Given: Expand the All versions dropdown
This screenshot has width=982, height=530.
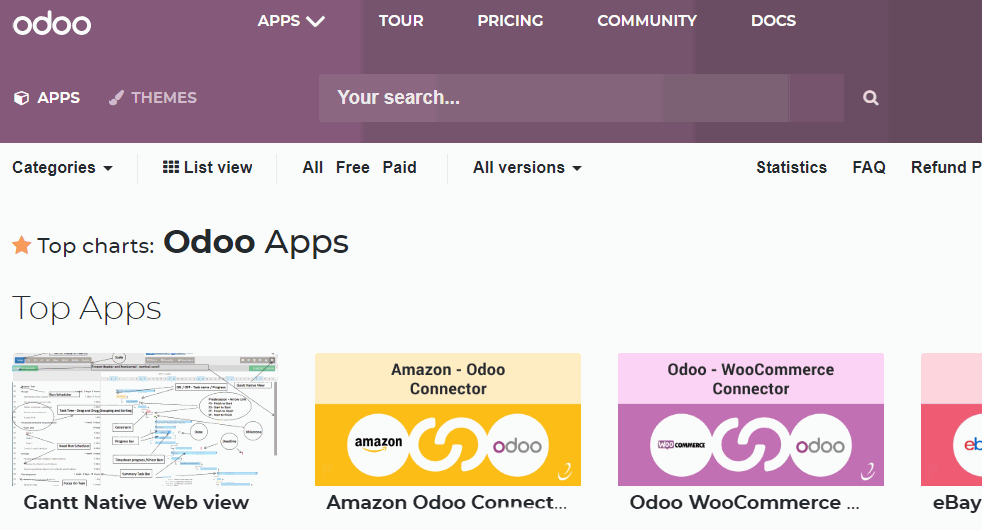Looking at the screenshot, I should coord(527,168).
